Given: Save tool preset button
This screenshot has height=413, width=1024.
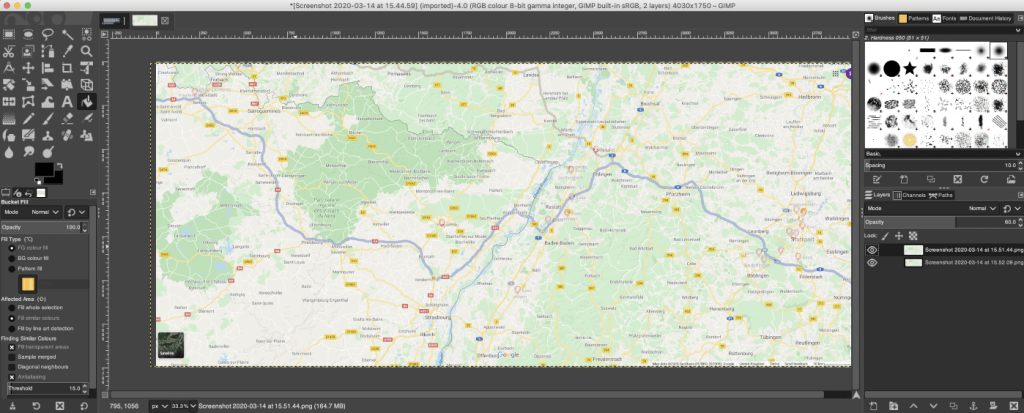Looking at the screenshot, I should coord(12,406).
